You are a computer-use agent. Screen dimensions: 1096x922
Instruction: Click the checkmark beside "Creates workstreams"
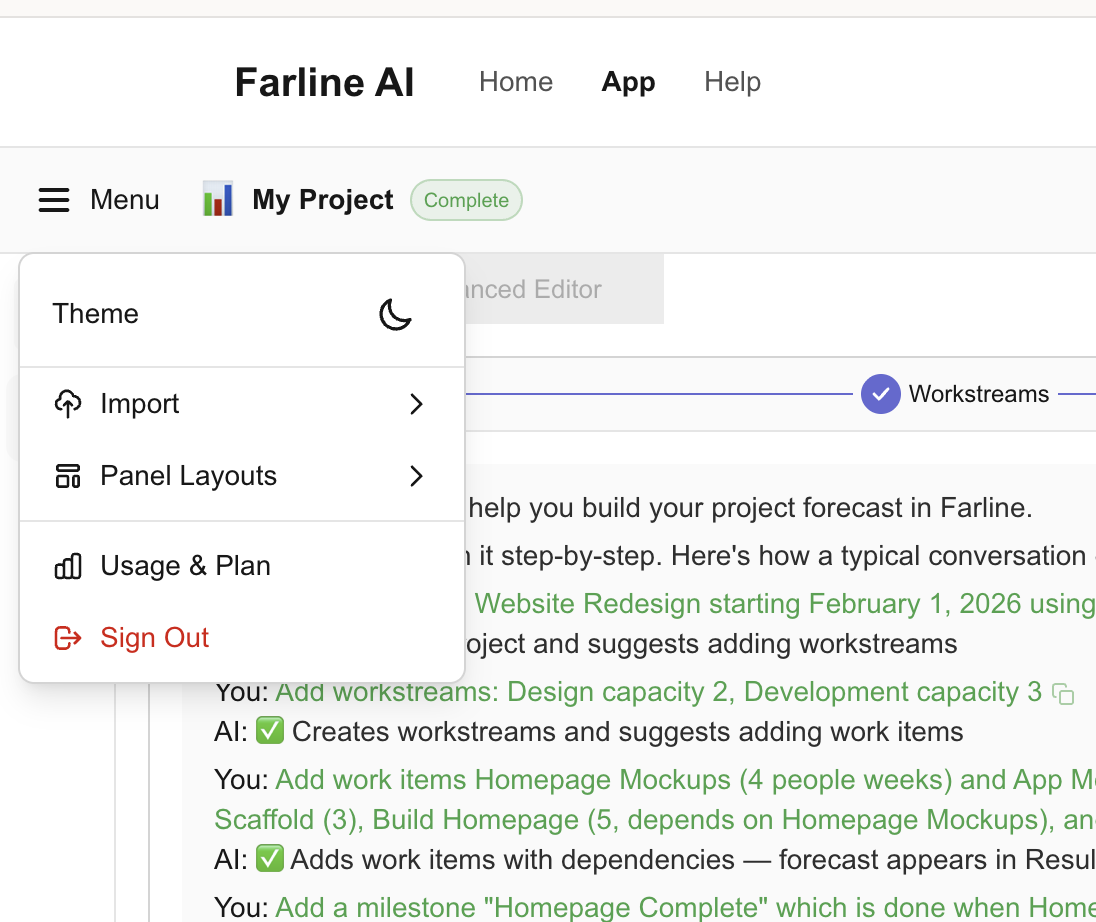[271, 731]
